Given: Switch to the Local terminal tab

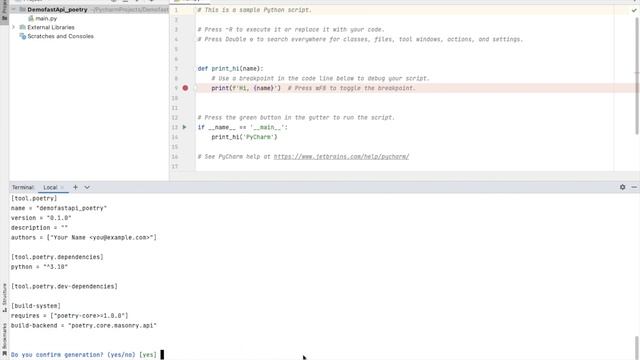Looking at the screenshot, I should point(50,187).
